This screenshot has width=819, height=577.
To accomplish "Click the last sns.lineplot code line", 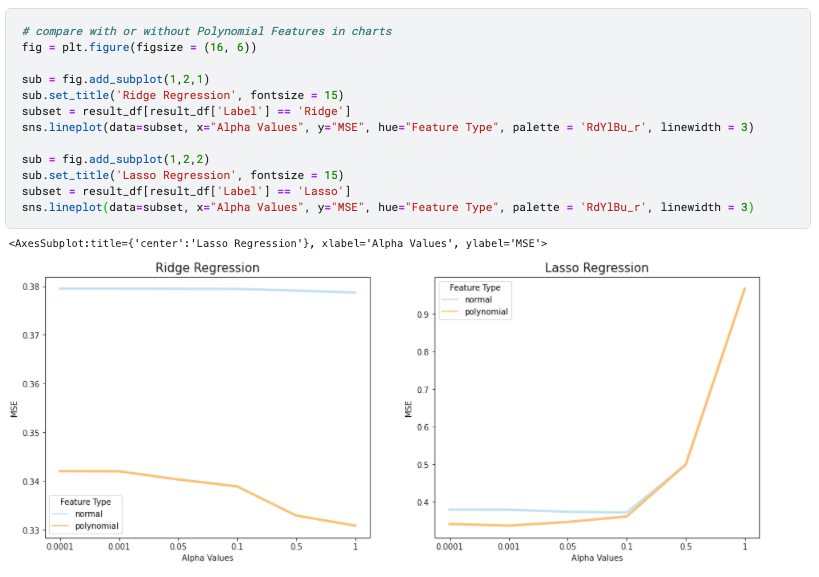I will pyautogui.click(x=388, y=207).
